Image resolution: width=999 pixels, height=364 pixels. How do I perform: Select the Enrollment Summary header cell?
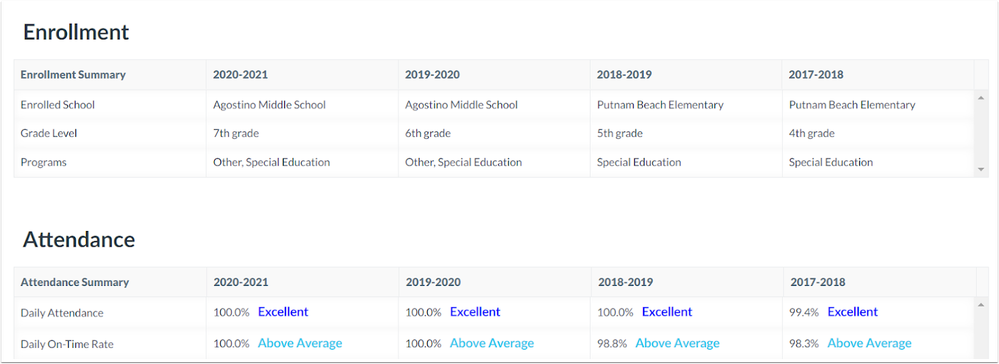110,75
